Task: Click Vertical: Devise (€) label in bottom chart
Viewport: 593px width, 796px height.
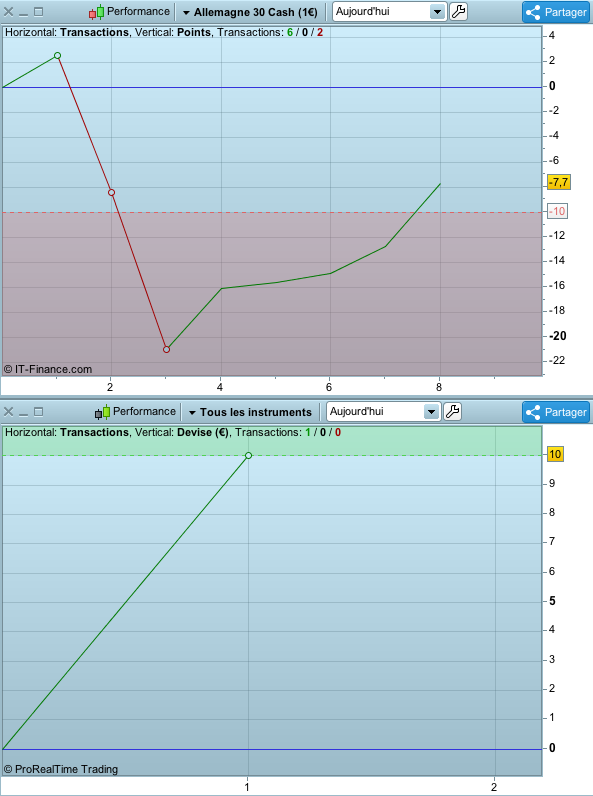Action: (182, 433)
